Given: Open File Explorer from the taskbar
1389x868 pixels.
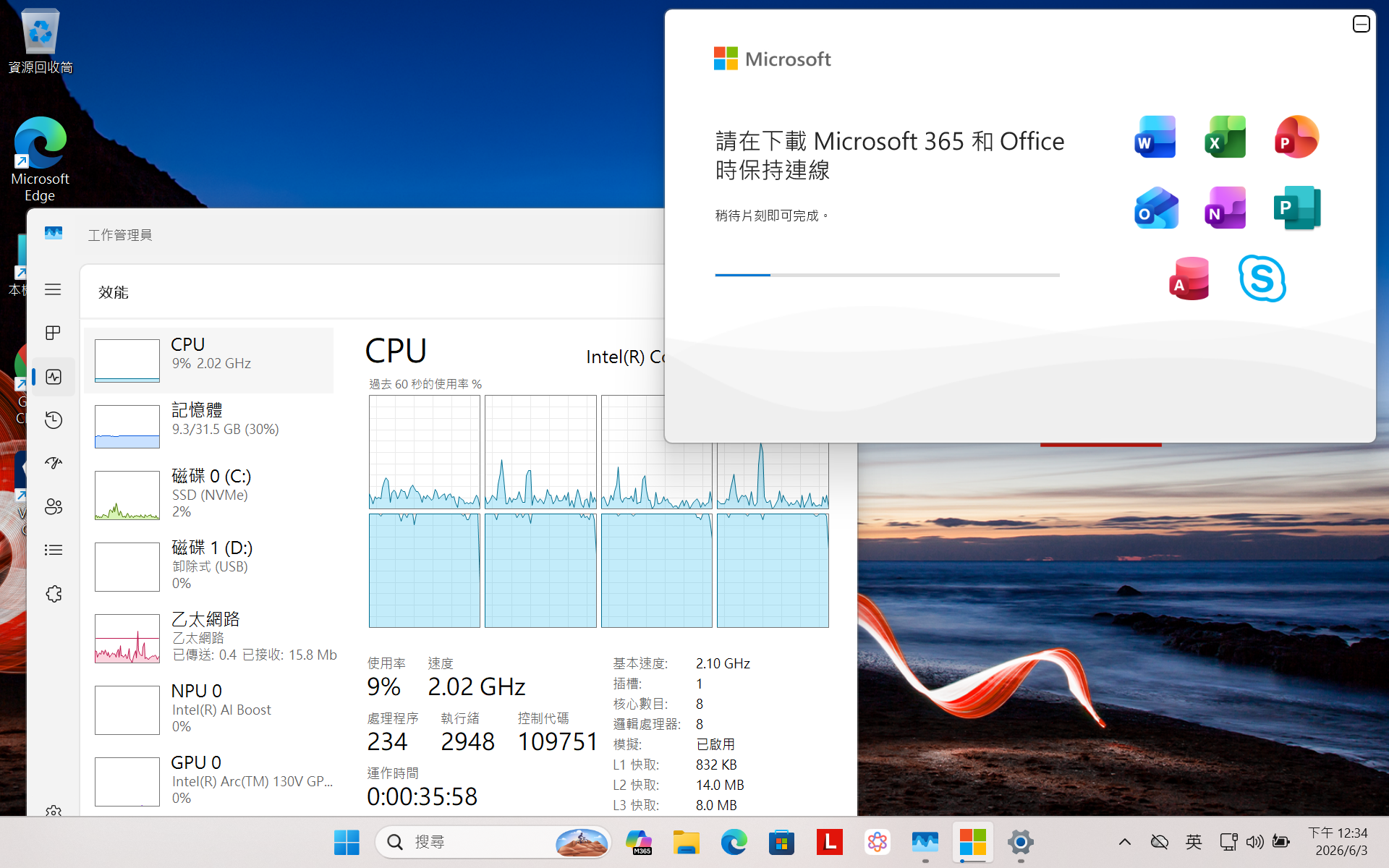Looking at the screenshot, I should [686, 842].
